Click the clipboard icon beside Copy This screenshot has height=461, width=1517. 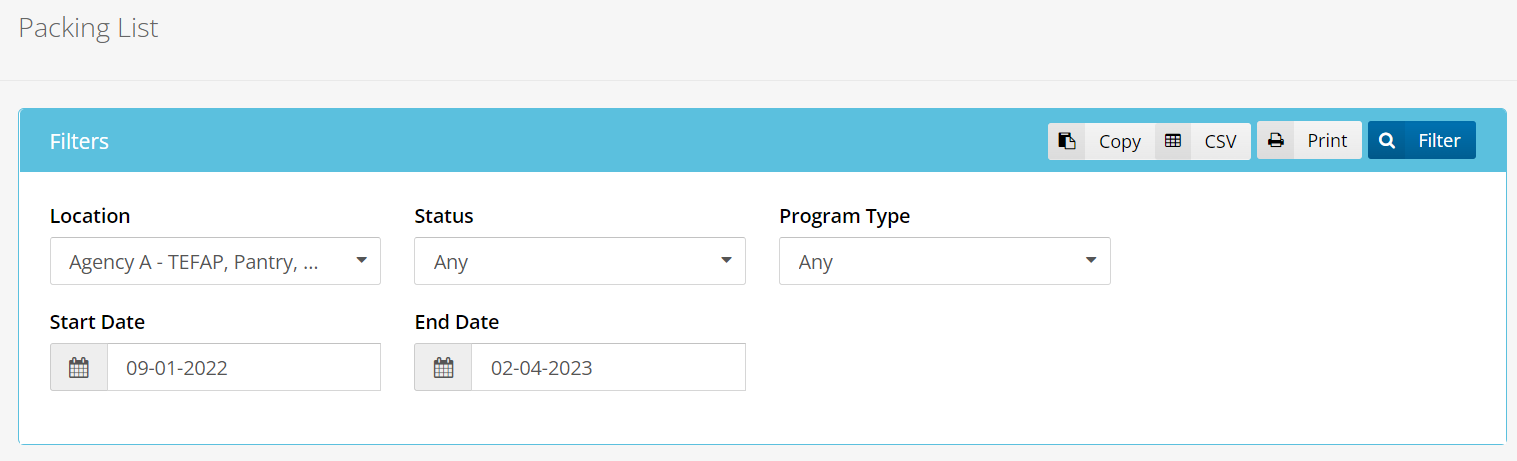[x=1067, y=141]
